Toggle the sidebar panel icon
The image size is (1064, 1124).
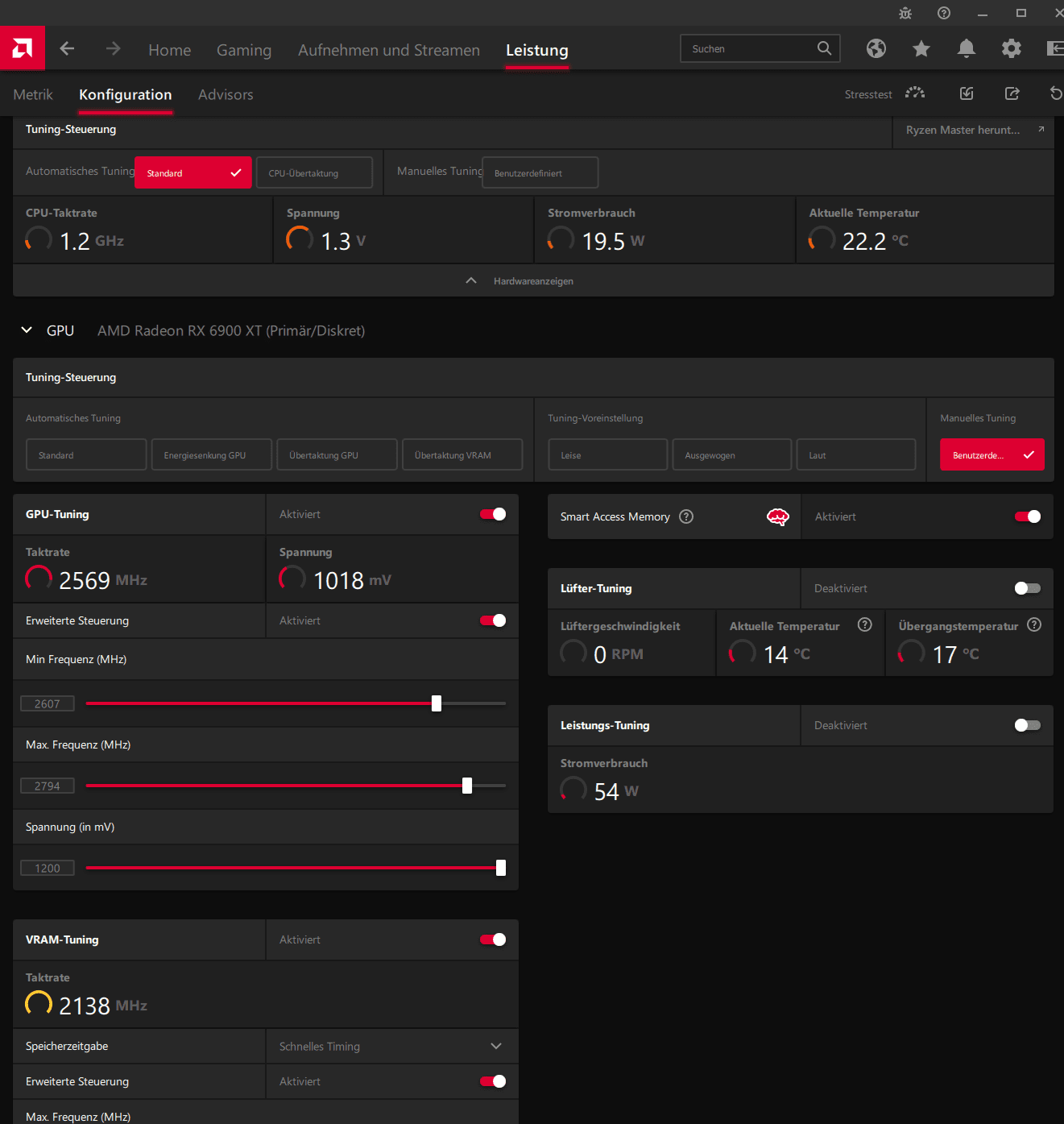1054,49
